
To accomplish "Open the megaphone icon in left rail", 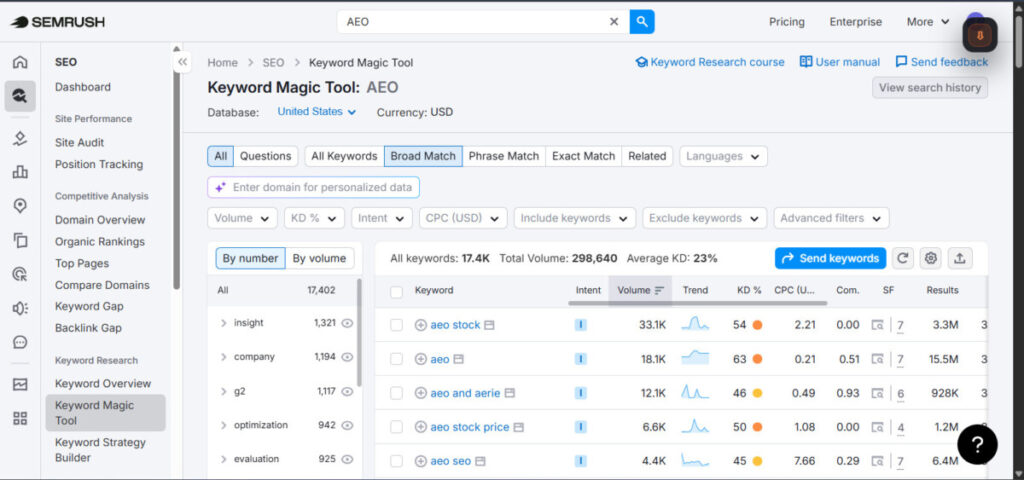I will tap(20, 308).
